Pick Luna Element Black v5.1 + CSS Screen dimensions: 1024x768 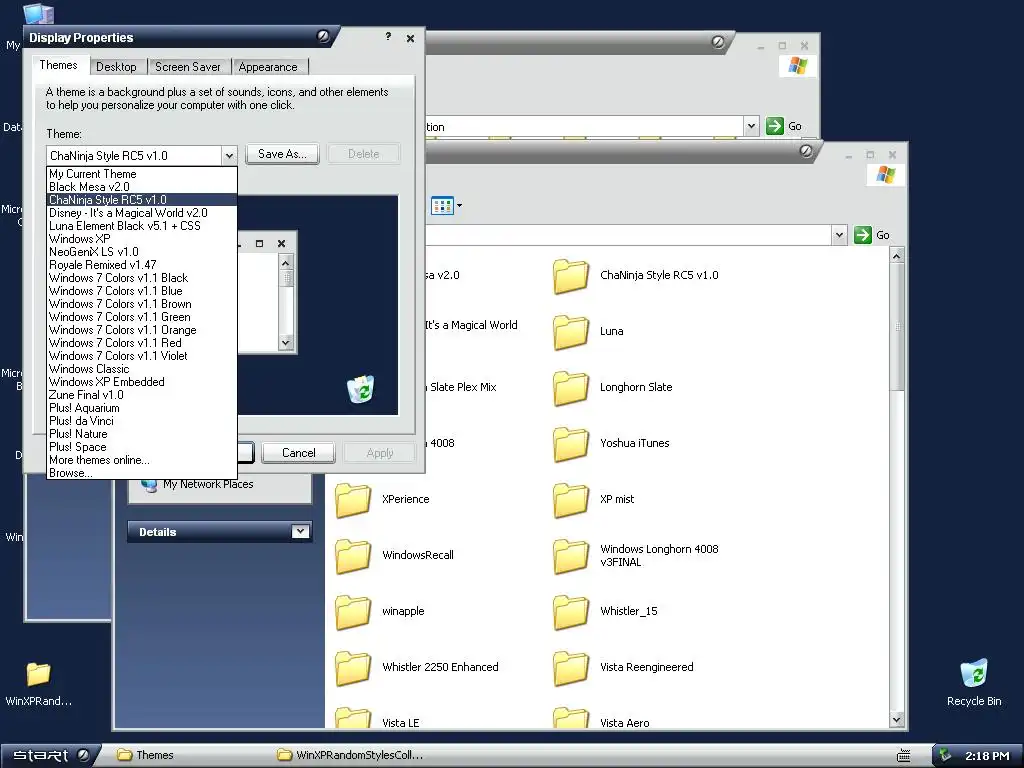coord(142,226)
